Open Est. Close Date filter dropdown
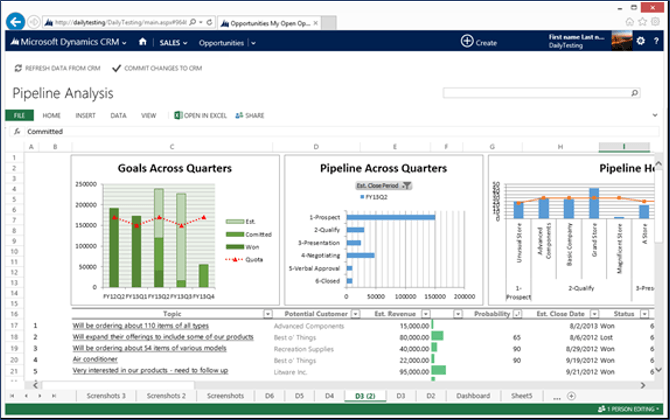The image size is (670, 420). click(594, 314)
